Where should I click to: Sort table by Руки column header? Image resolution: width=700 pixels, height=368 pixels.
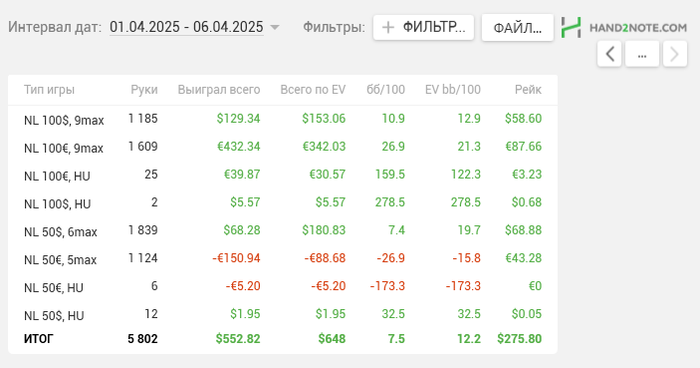click(144, 90)
